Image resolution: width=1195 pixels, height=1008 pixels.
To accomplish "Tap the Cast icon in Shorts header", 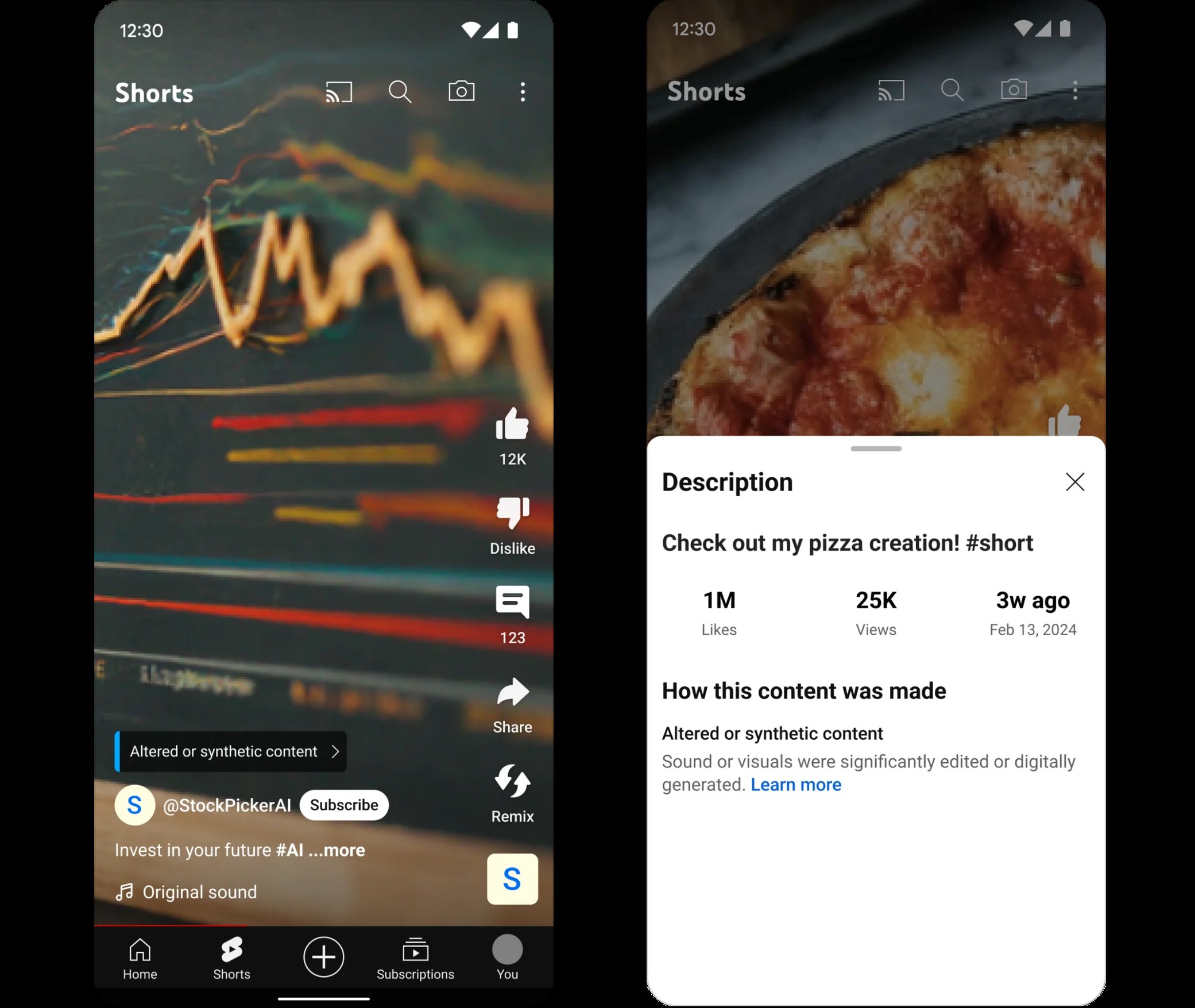I will pos(339,92).
